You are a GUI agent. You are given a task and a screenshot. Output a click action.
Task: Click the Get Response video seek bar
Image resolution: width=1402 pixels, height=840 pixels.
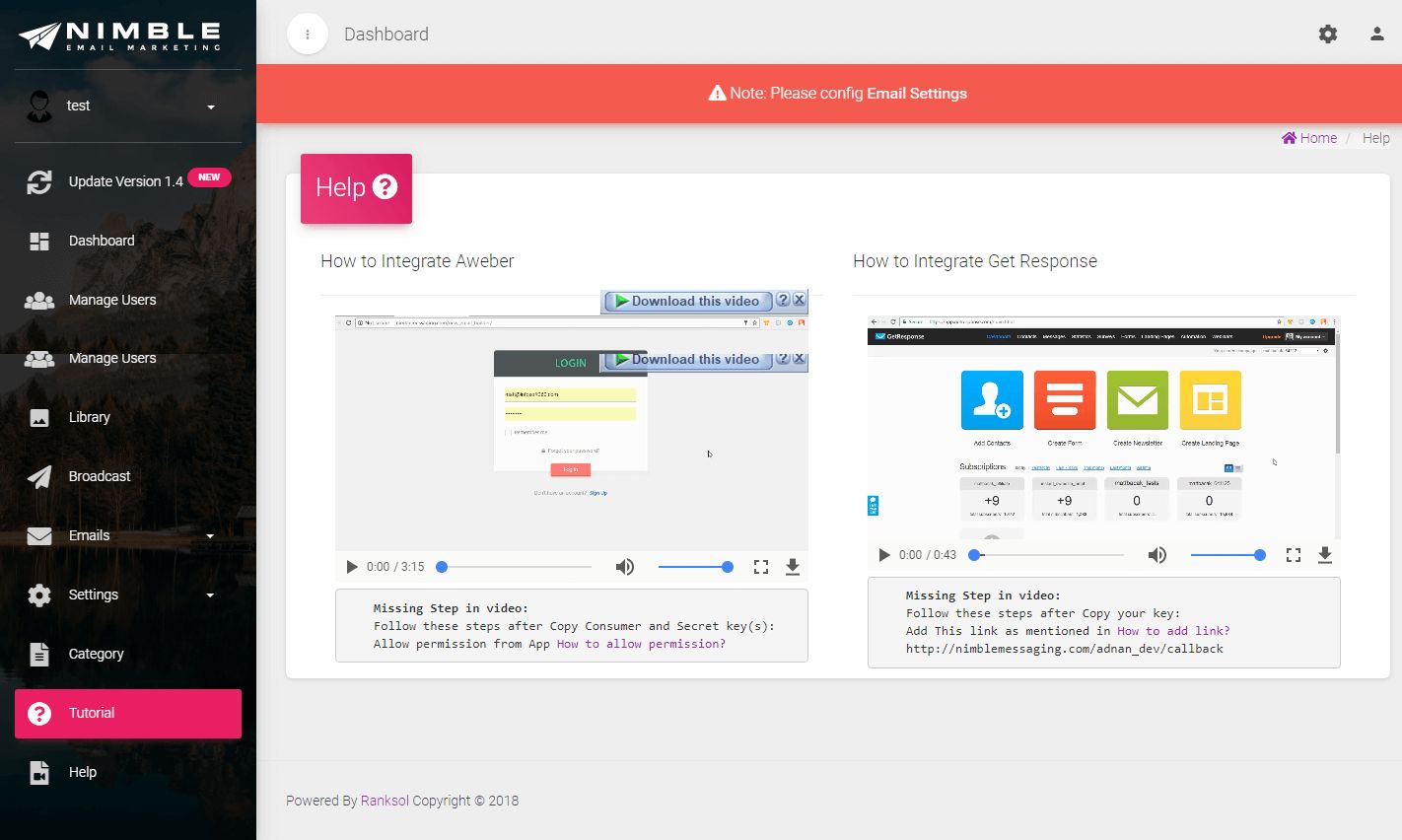pos(1048,555)
